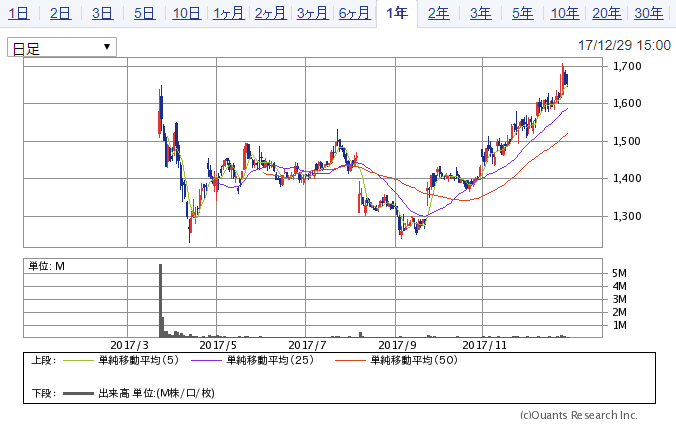This screenshot has width=676, height=427.
Task: Click the 単純移動平均(50) legend text
Action: point(414,360)
